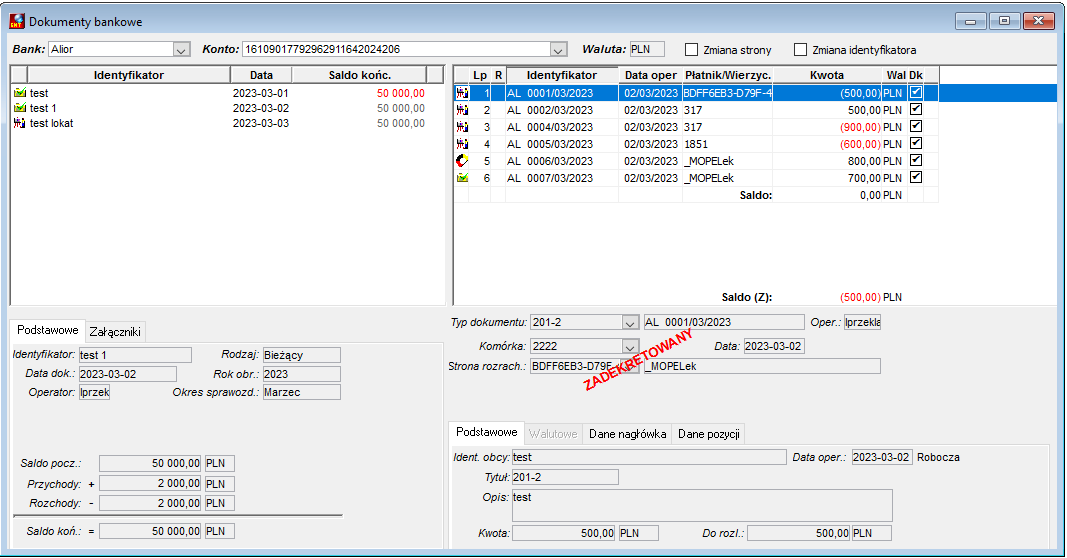This screenshot has width=1067, height=558.
Task: Click the Okres sprawozd. field Marzec
Action: point(301,392)
